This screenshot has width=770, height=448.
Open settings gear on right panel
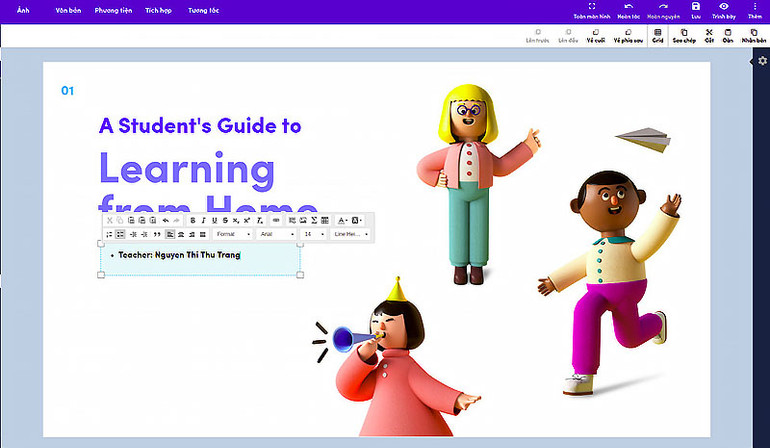(762, 61)
